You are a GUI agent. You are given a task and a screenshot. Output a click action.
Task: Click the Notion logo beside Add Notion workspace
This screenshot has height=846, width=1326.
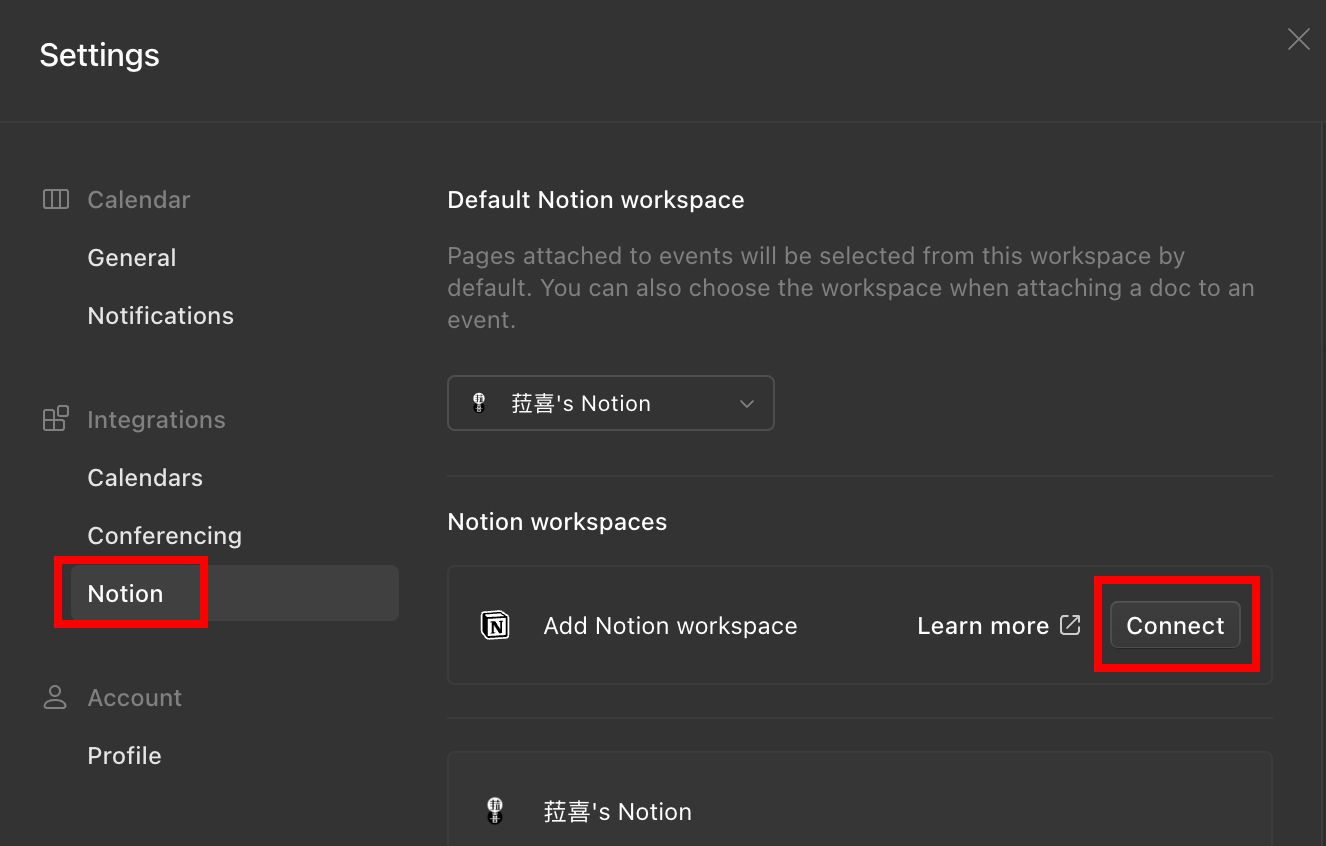pyautogui.click(x=495, y=626)
